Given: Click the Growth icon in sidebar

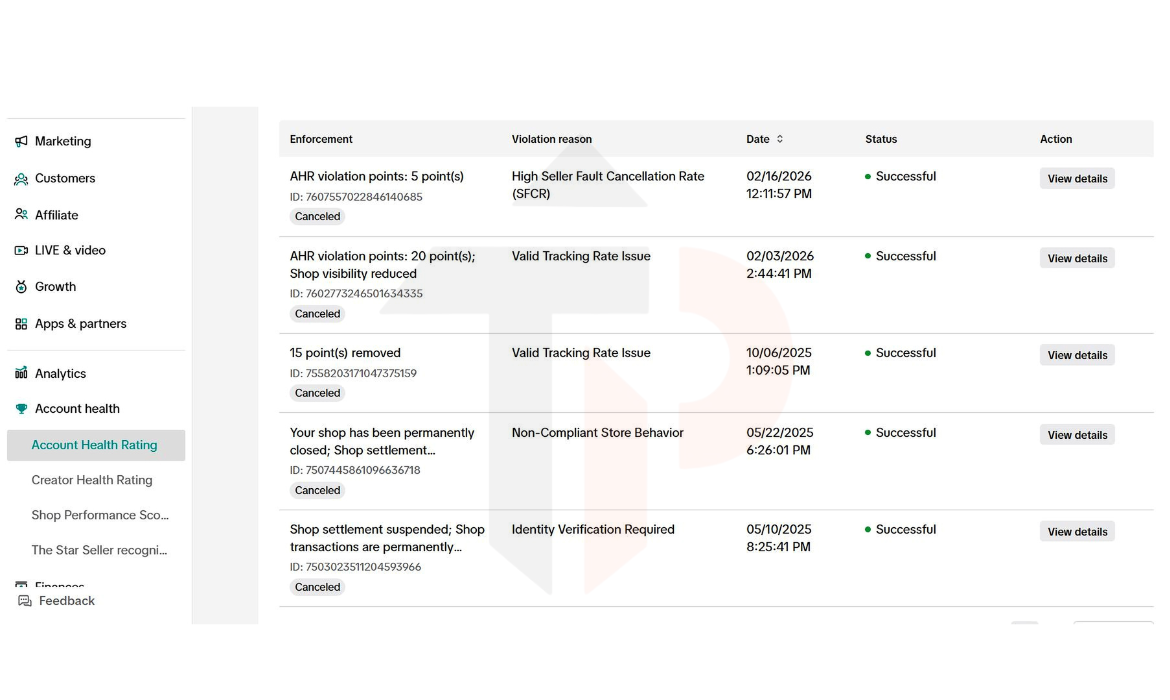Looking at the screenshot, I should [21, 287].
